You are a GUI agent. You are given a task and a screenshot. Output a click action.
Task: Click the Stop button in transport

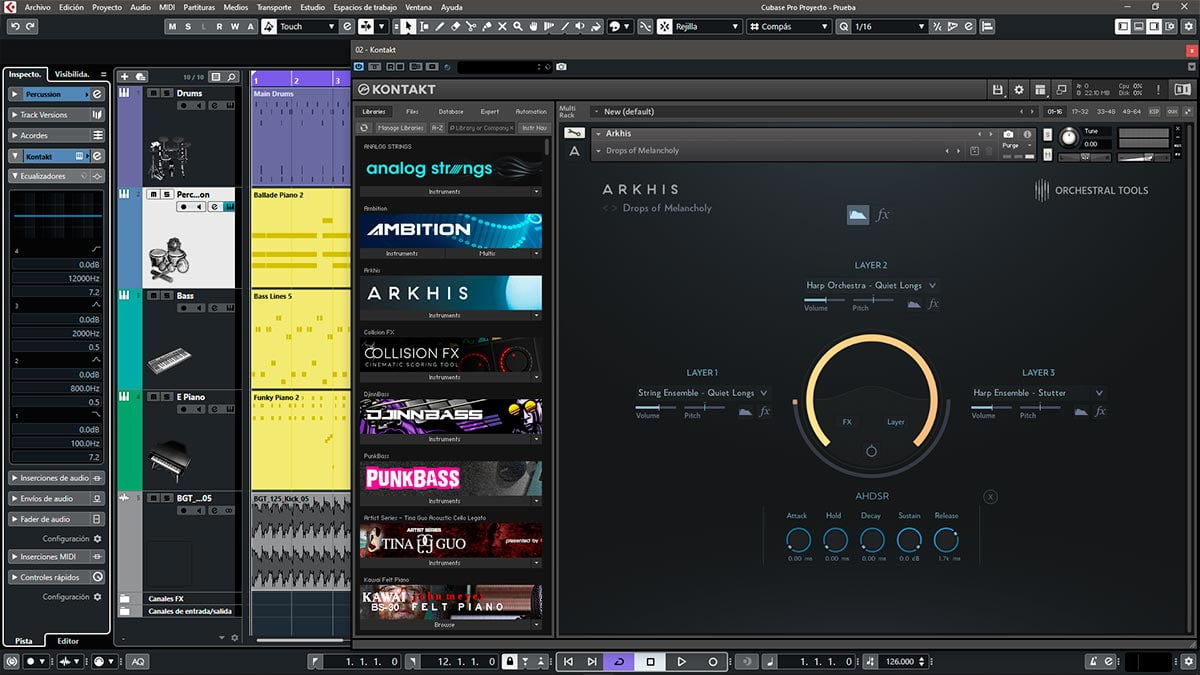coord(650,662)
